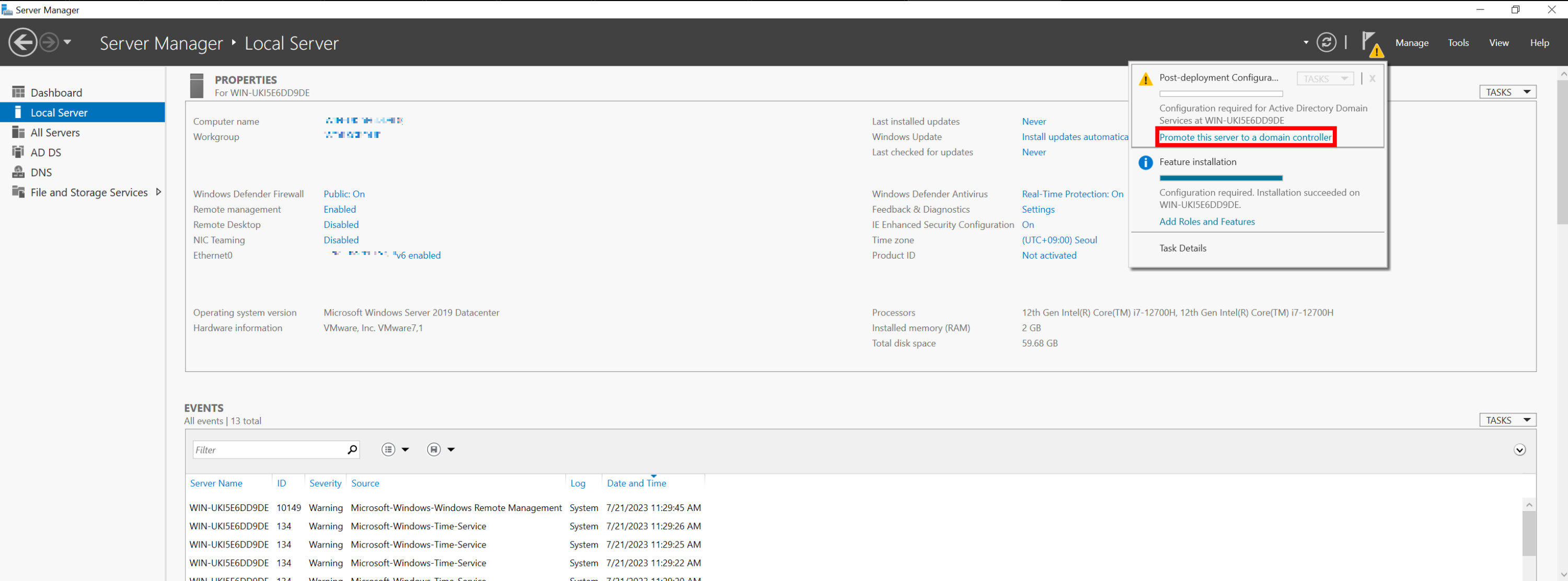This screenshot has height=581, width=1568.
Task: Open the notification TASKS dropdown
Action: (1324, 78)
